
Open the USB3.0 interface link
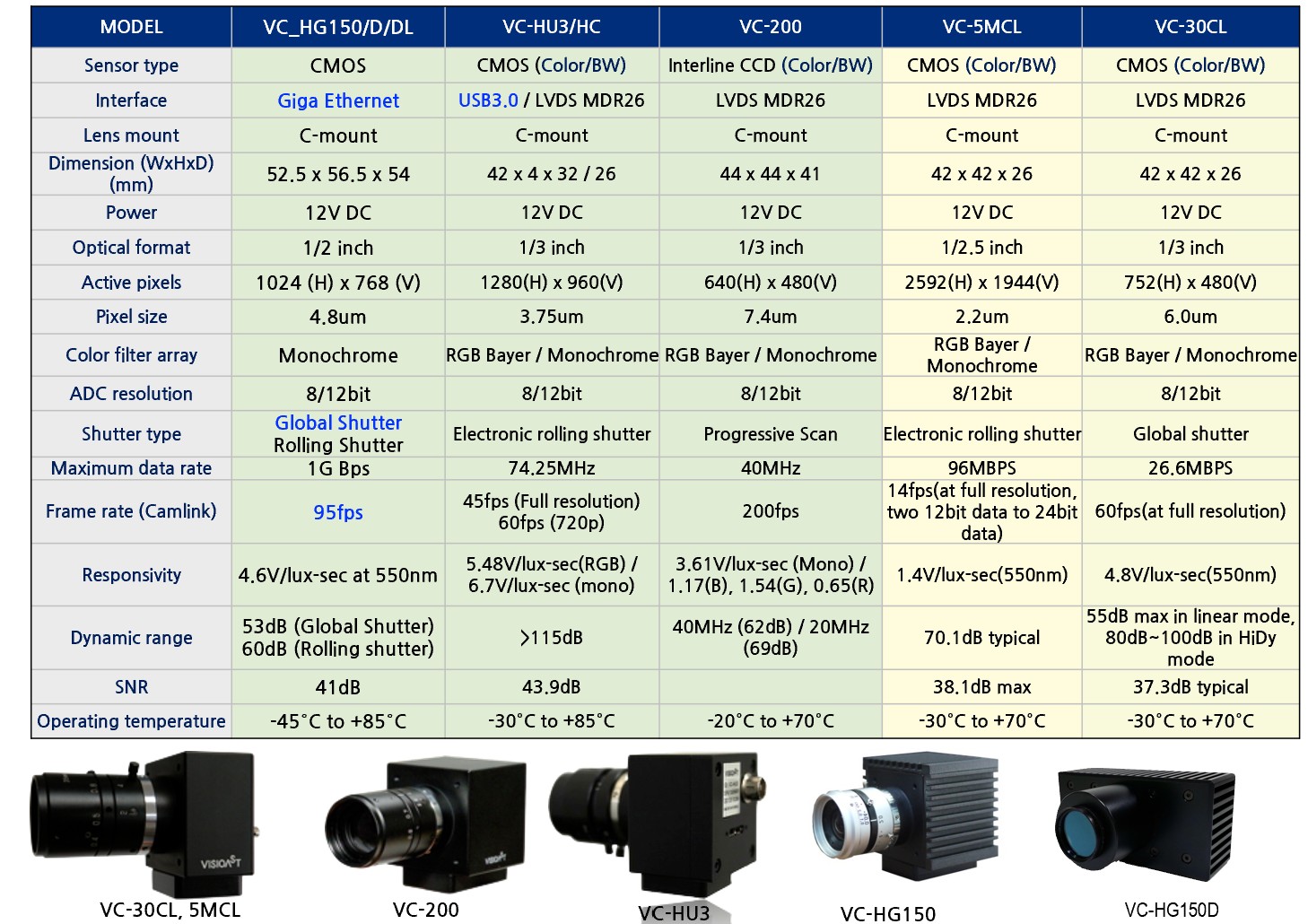[x=488, y=100]
